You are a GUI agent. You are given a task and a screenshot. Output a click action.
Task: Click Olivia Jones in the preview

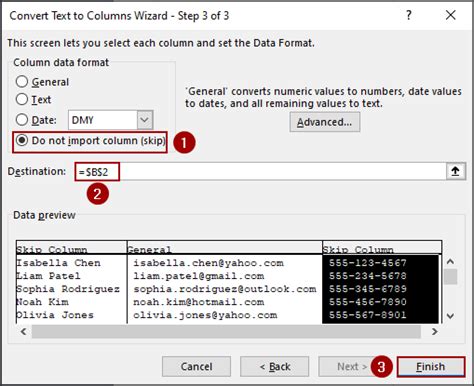[55, 315]
